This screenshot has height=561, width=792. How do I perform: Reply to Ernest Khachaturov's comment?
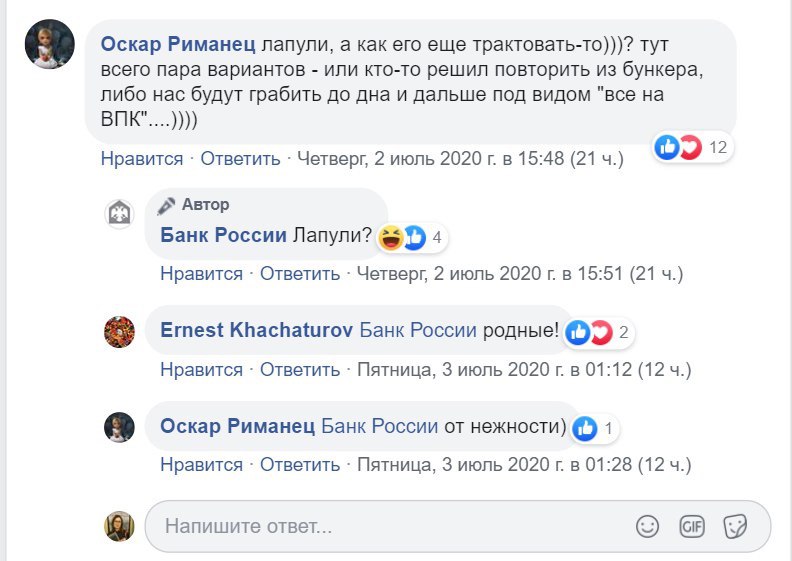tap(300, 370)
